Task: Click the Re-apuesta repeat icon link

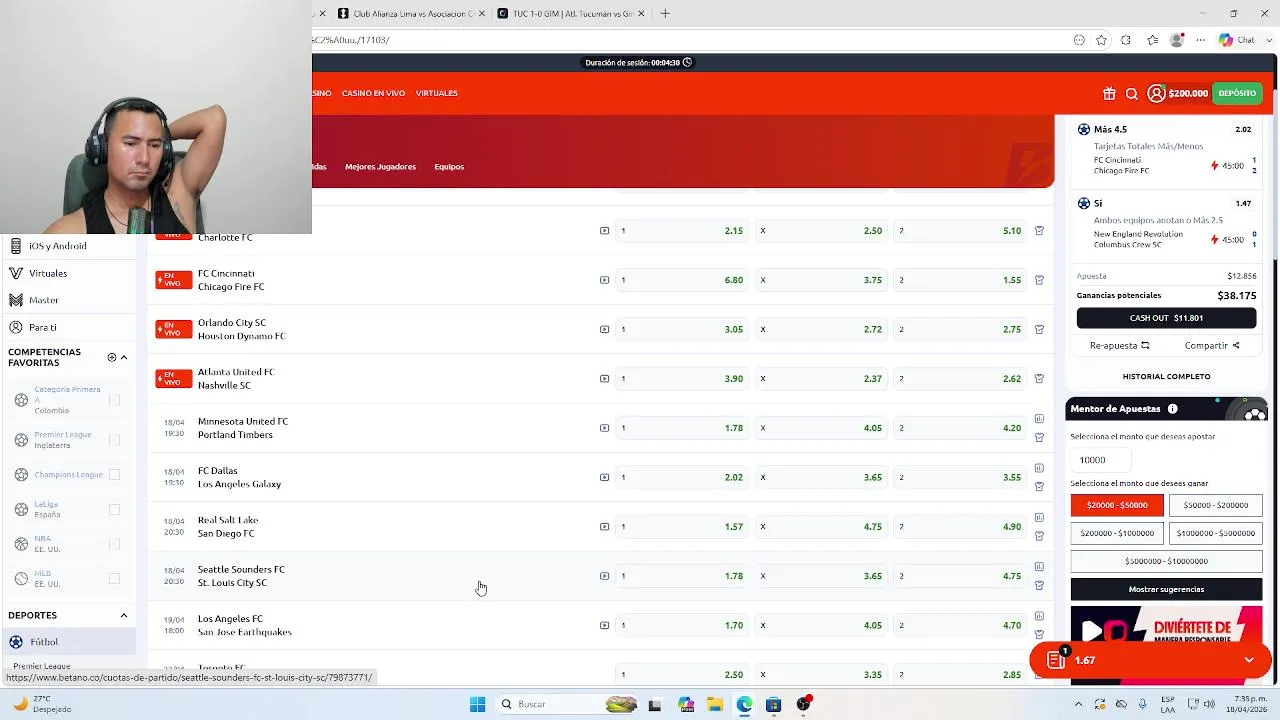Action: pyautogui.click(x=1119, y=346)
